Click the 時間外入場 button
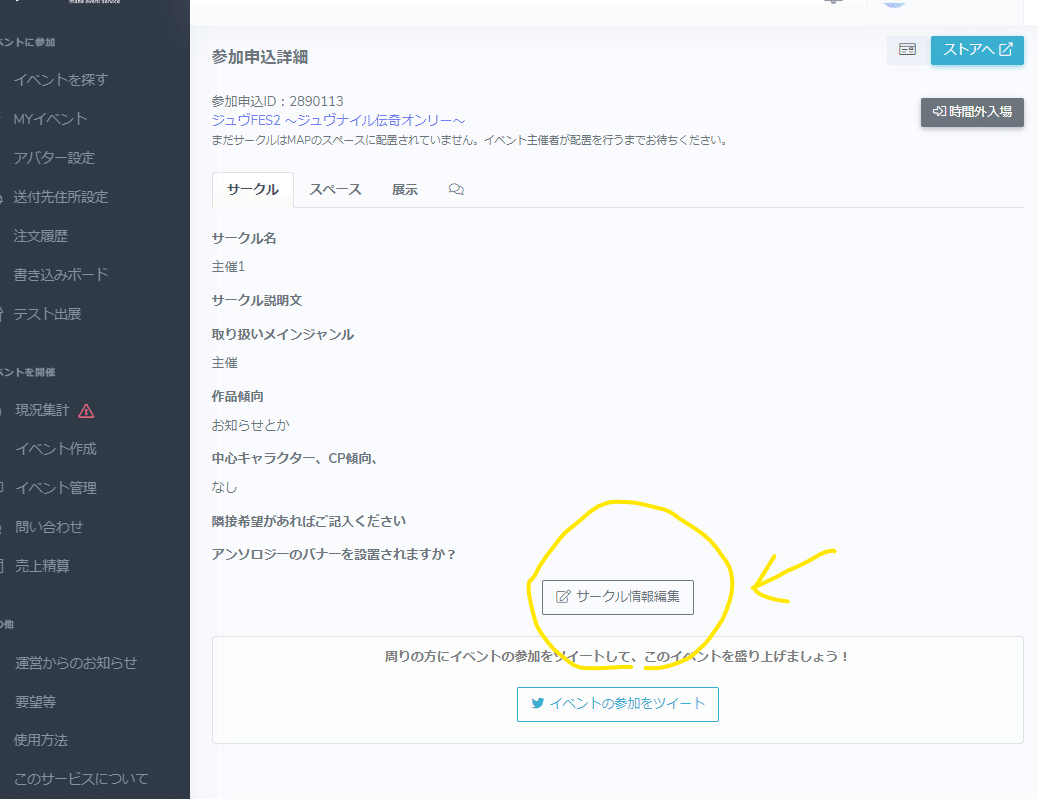Viewport: 1038px width, 799px height. tap(972, 112)
